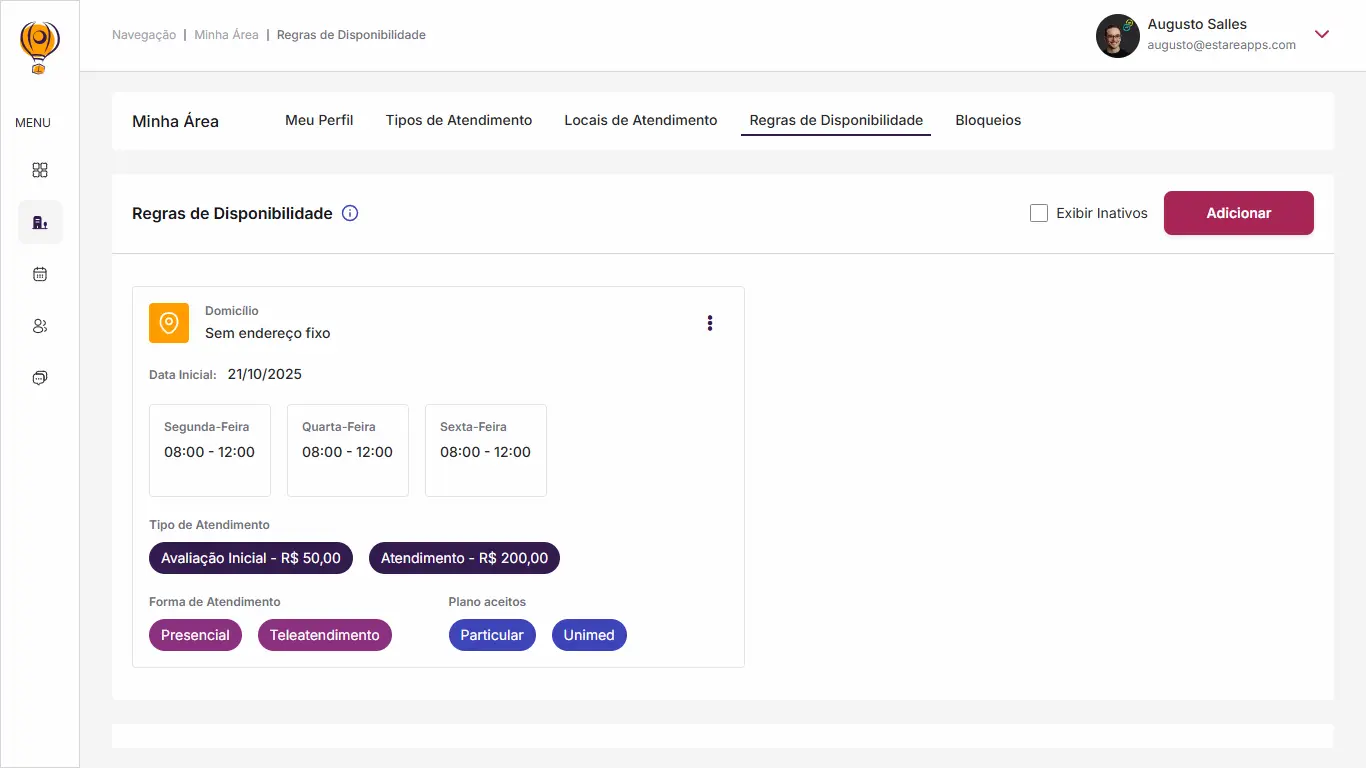Go to the Bloqueios tab
Viewport: 1366px width, 768px height.
tap(988, 120)
